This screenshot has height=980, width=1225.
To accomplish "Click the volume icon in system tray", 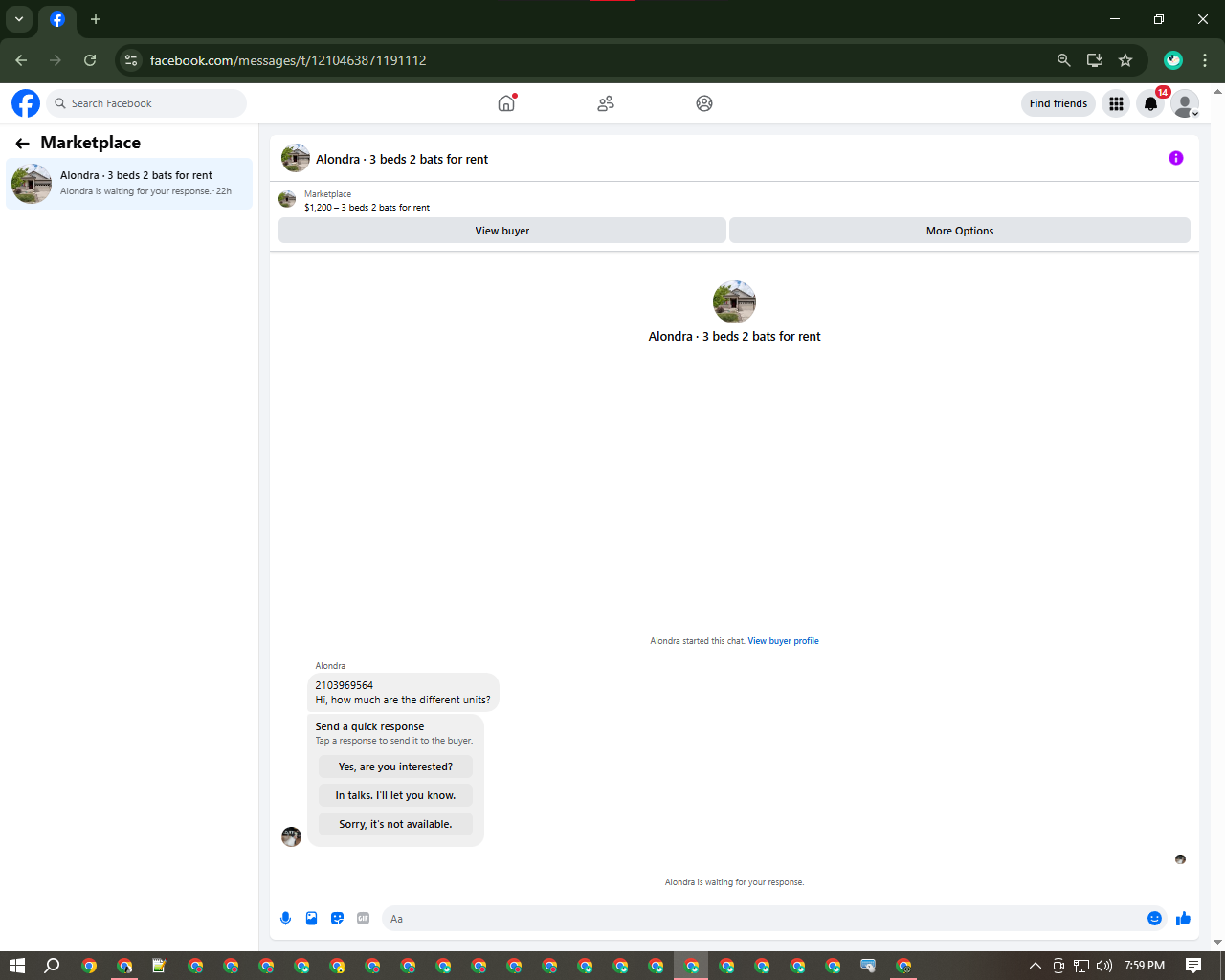I will [1103, 966].
